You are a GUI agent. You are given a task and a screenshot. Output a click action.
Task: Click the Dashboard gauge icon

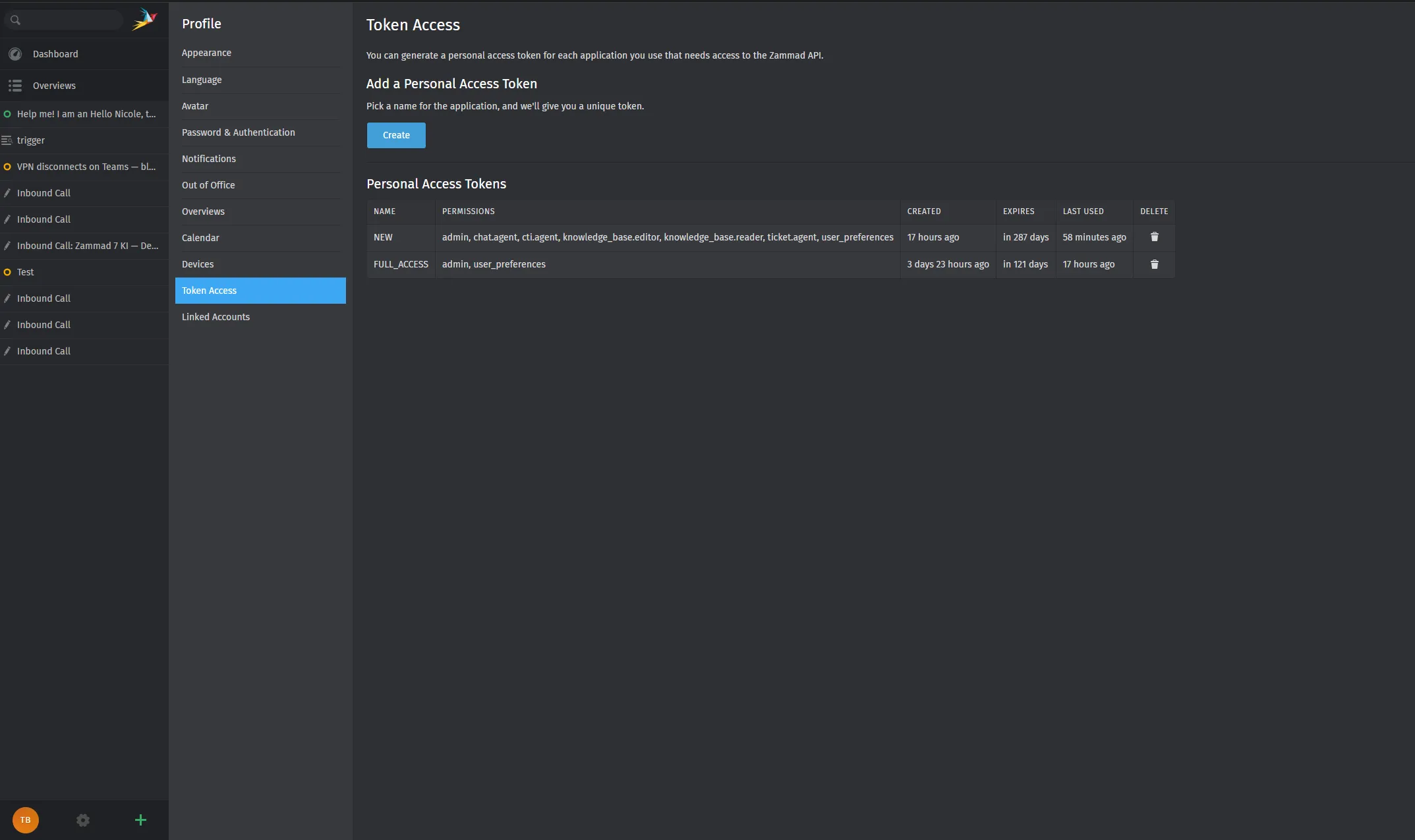[x=15, y=54]
